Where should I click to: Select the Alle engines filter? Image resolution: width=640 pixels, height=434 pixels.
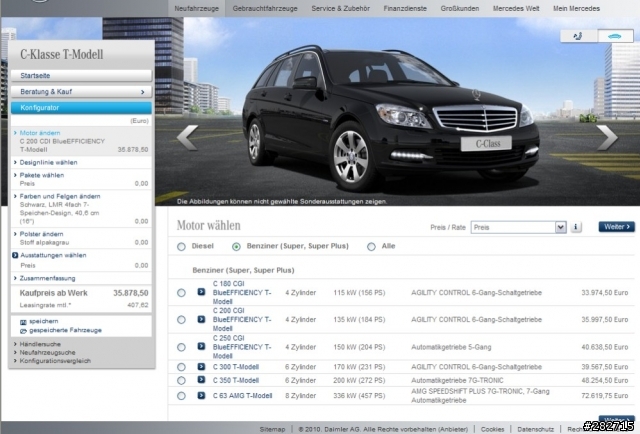click(371, 247)
